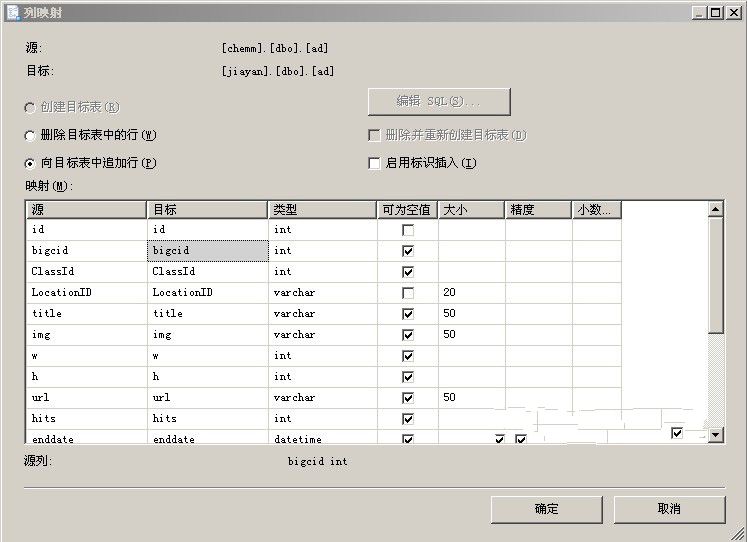Click the 取消 button
747x542 pixels.
pos(669,509)
